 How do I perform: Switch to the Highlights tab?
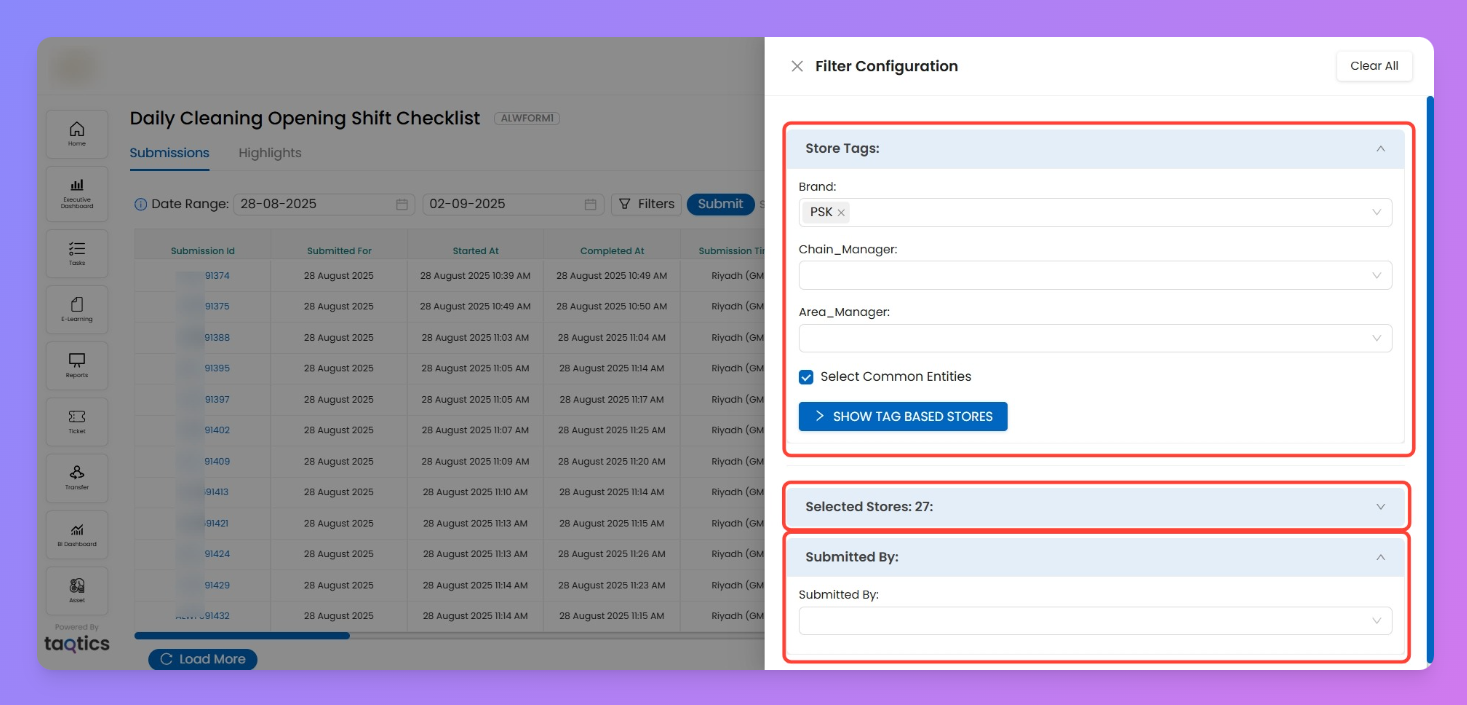[x=270, y=153]
